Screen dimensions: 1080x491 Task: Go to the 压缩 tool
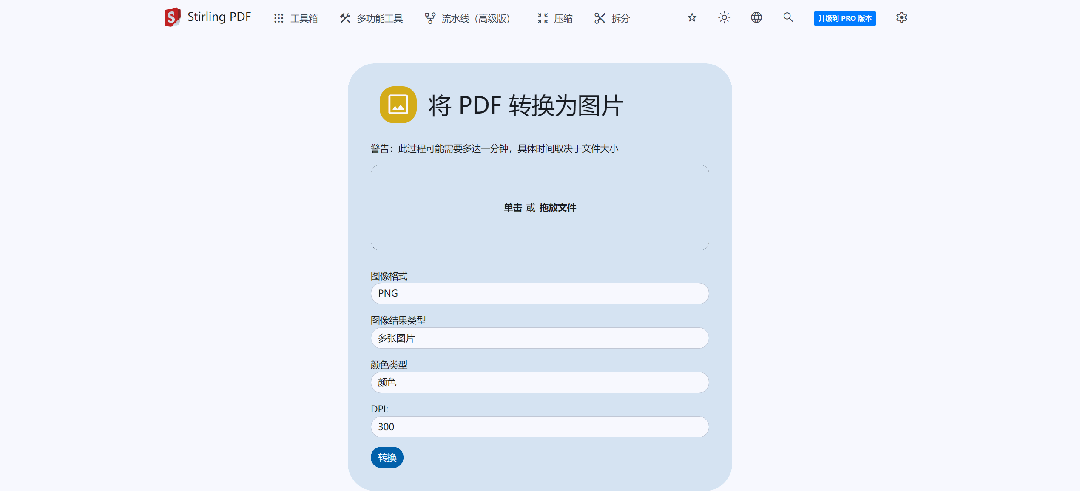coord(554,19)
